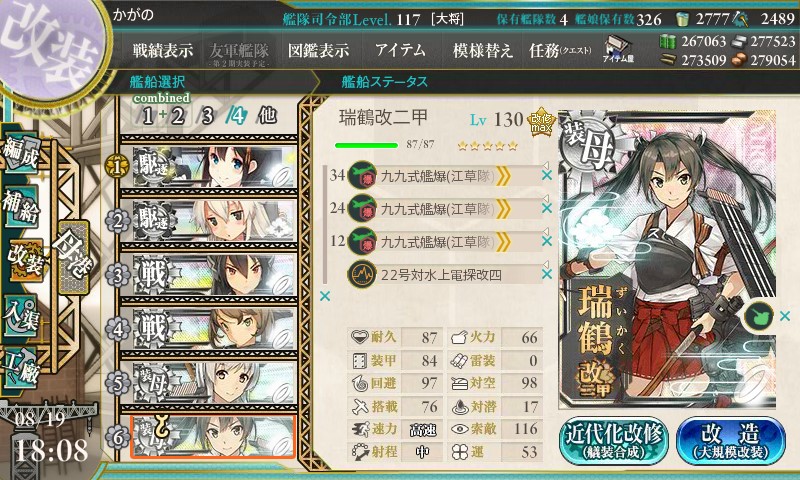Select the 他 other ships tab
800x480 pixels.
coord(267,115)
